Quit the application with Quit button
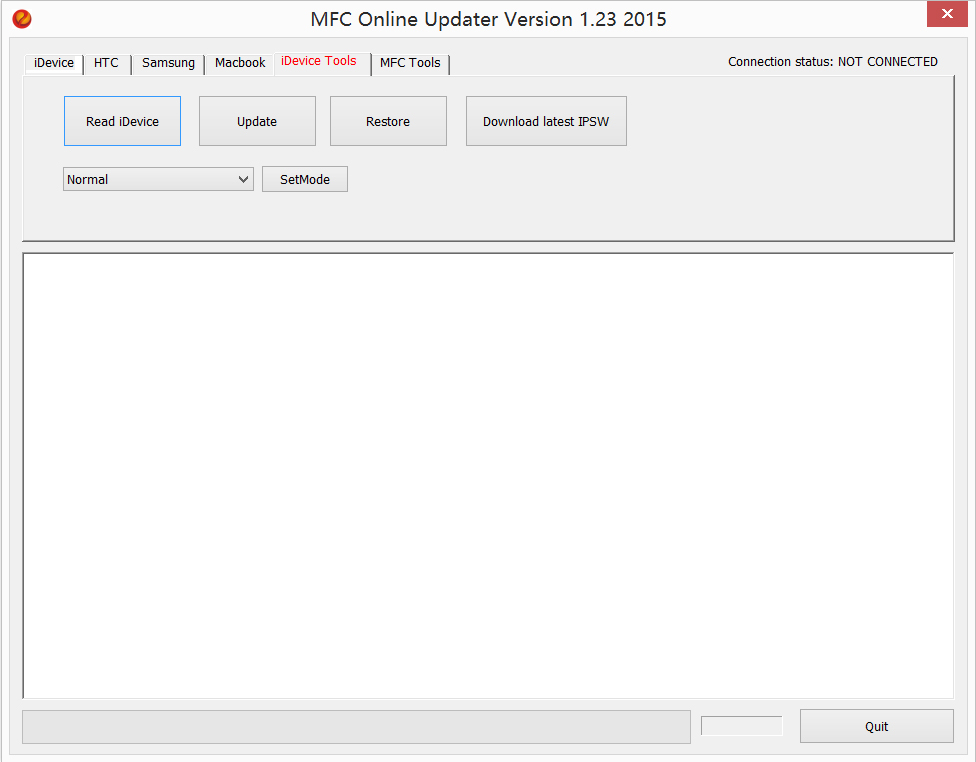Screen dimensions: 976x762 coord(876,726)
